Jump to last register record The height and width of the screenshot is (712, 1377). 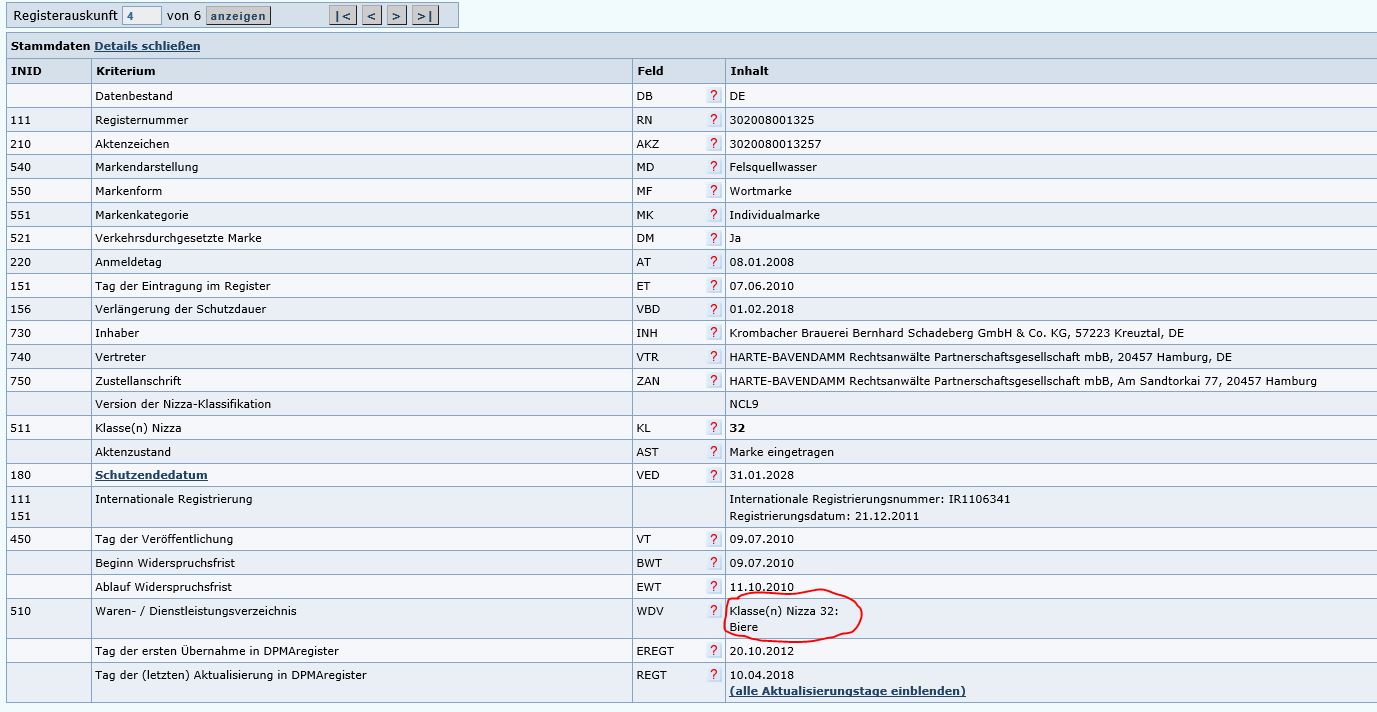425,16
